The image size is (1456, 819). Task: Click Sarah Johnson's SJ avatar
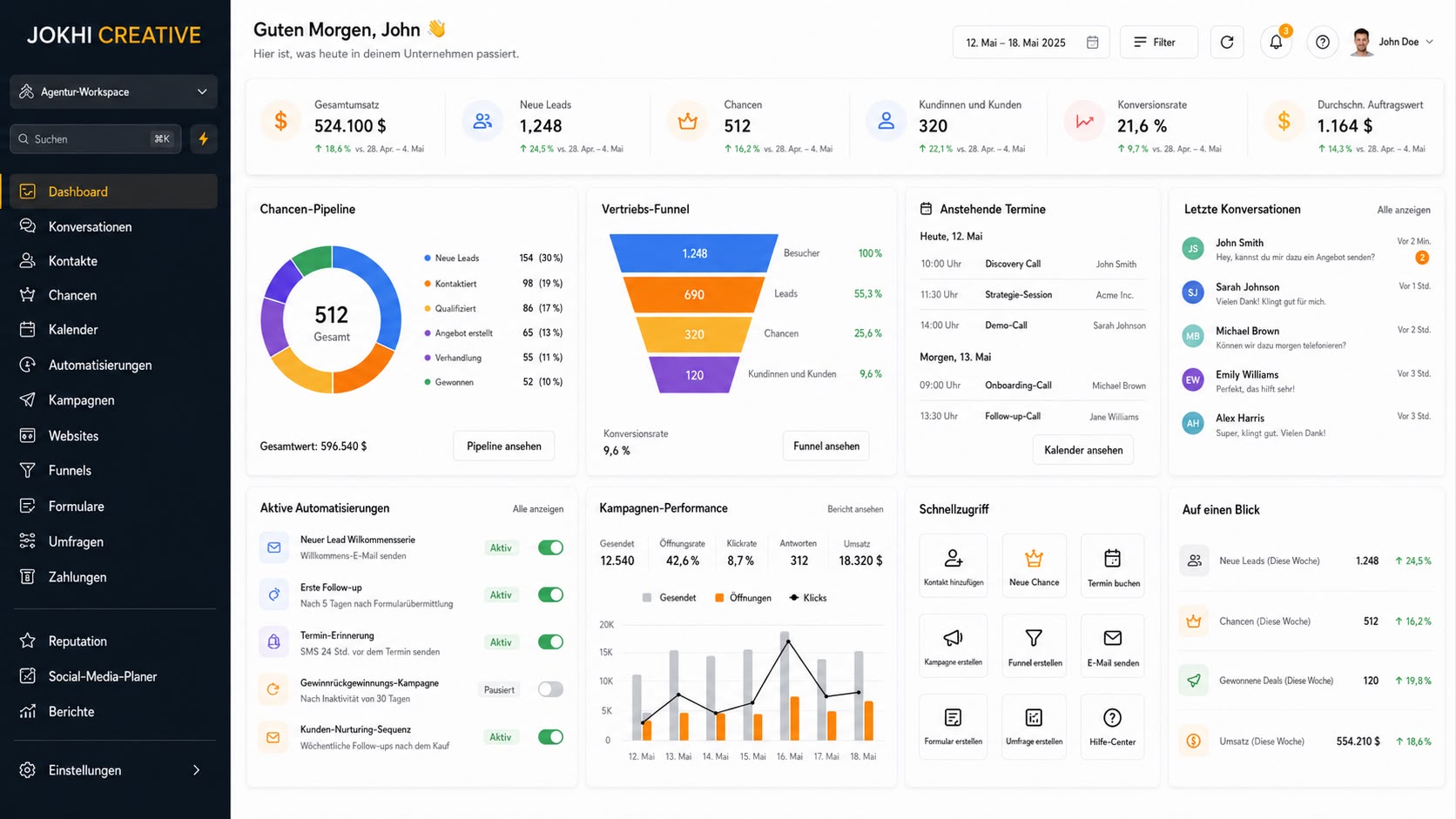(x=1193, y=292)
